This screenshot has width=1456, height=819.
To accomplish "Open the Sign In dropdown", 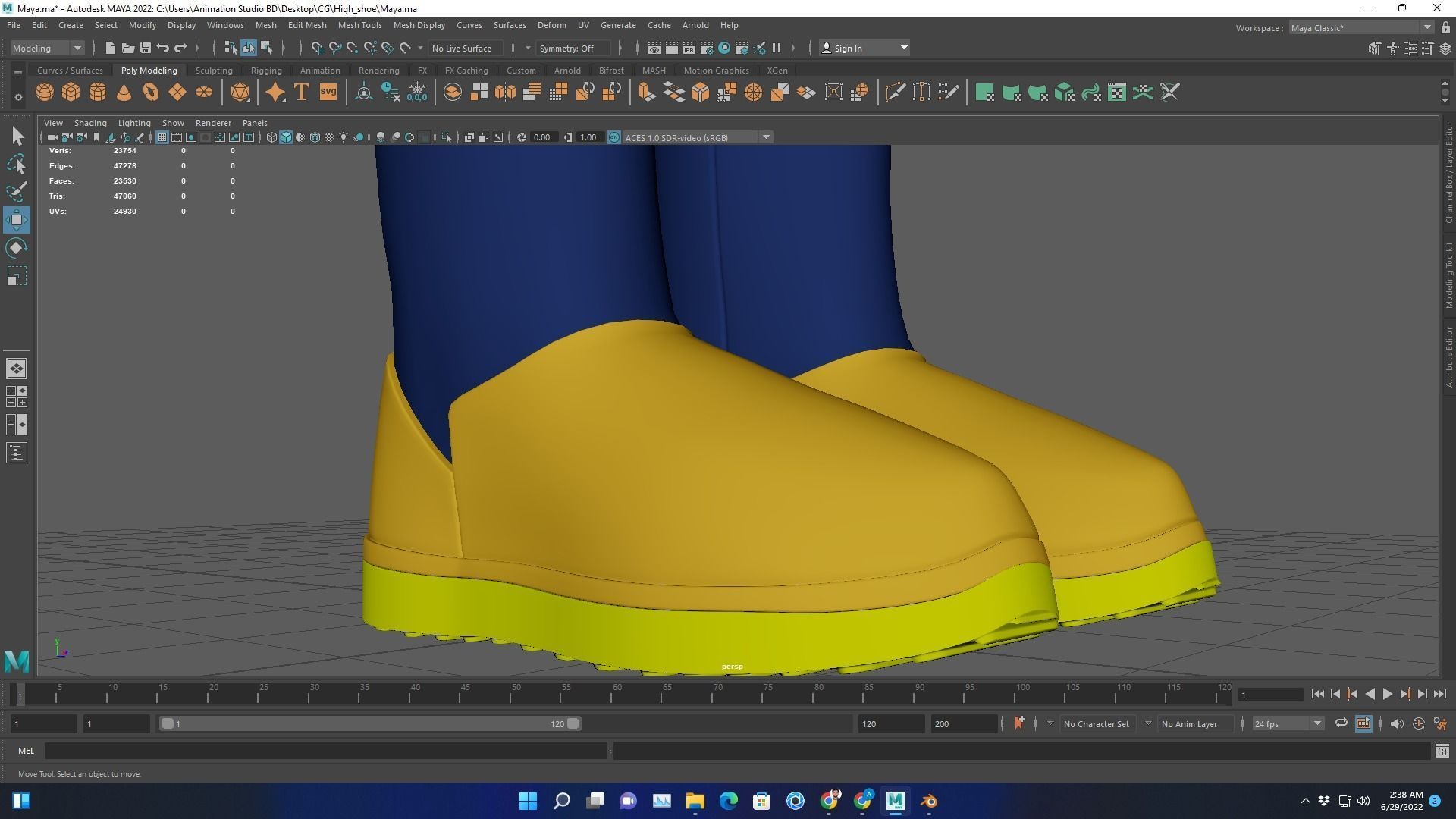I will [x=864, y=48].
